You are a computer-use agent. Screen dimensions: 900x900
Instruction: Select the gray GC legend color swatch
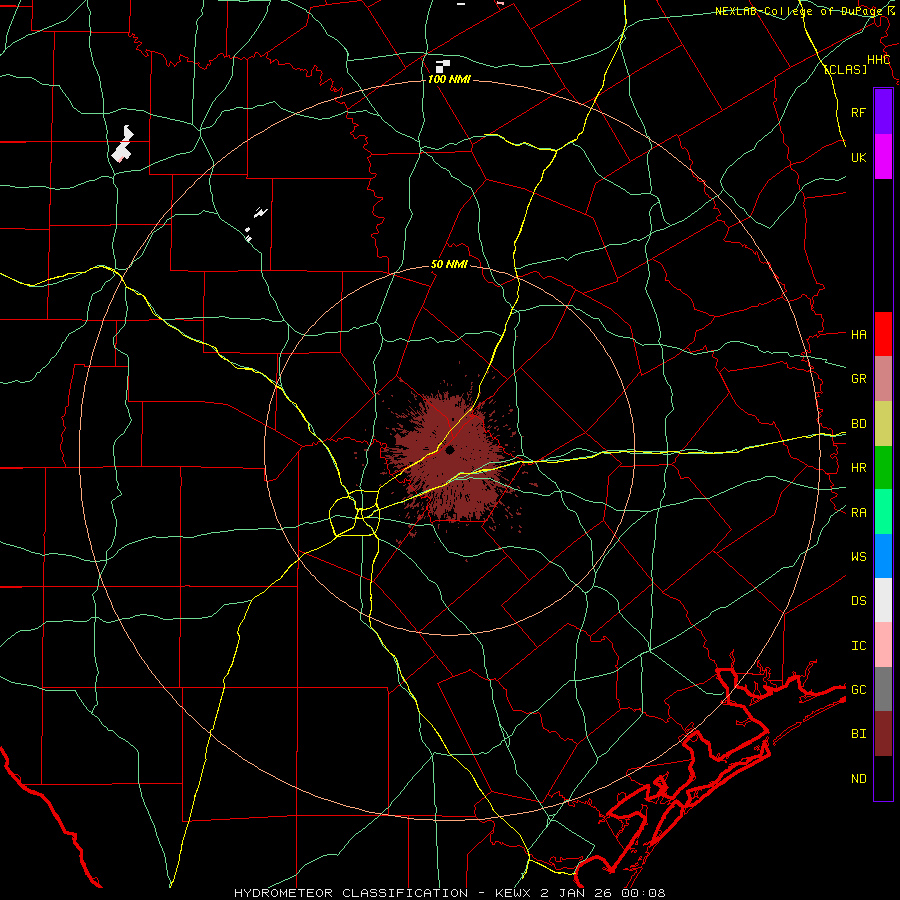(883, 689)
